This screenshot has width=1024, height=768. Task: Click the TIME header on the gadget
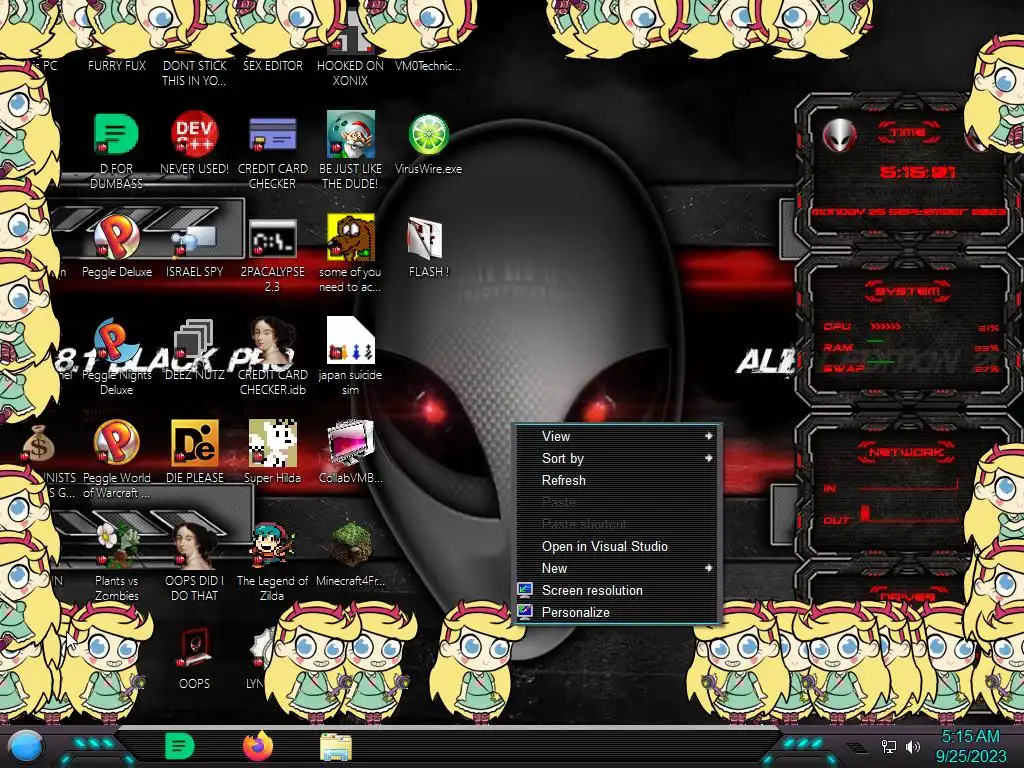(908, 133)
